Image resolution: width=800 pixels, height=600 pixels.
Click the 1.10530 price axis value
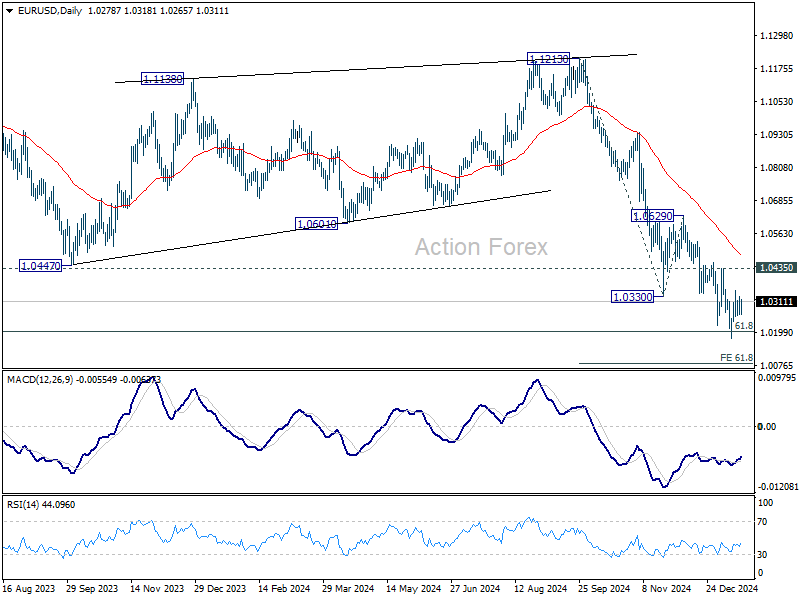[x=777, y=102]
